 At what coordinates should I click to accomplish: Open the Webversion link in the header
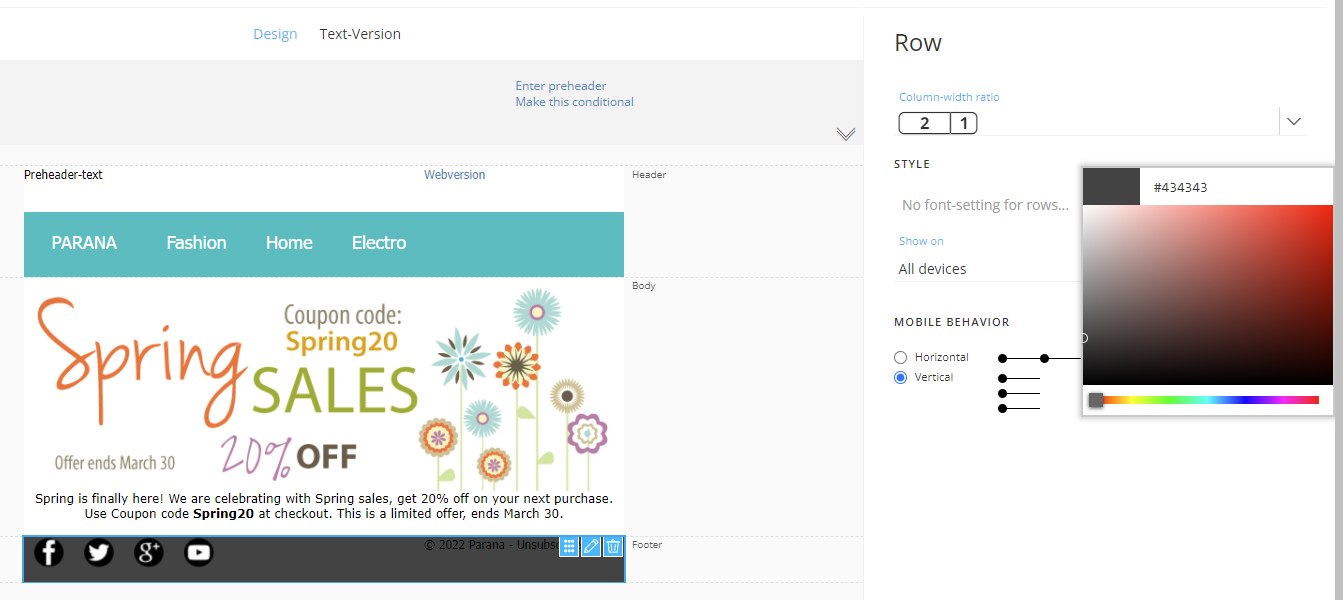[454, 175]
